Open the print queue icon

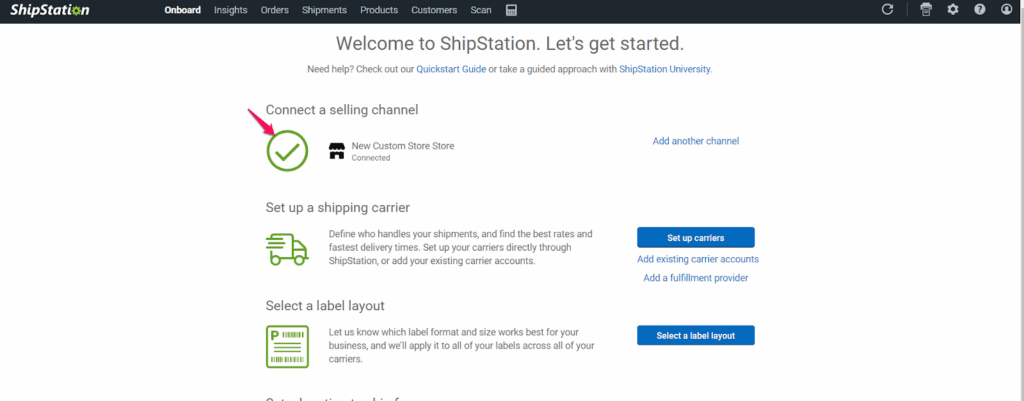[x=926, y=10]
